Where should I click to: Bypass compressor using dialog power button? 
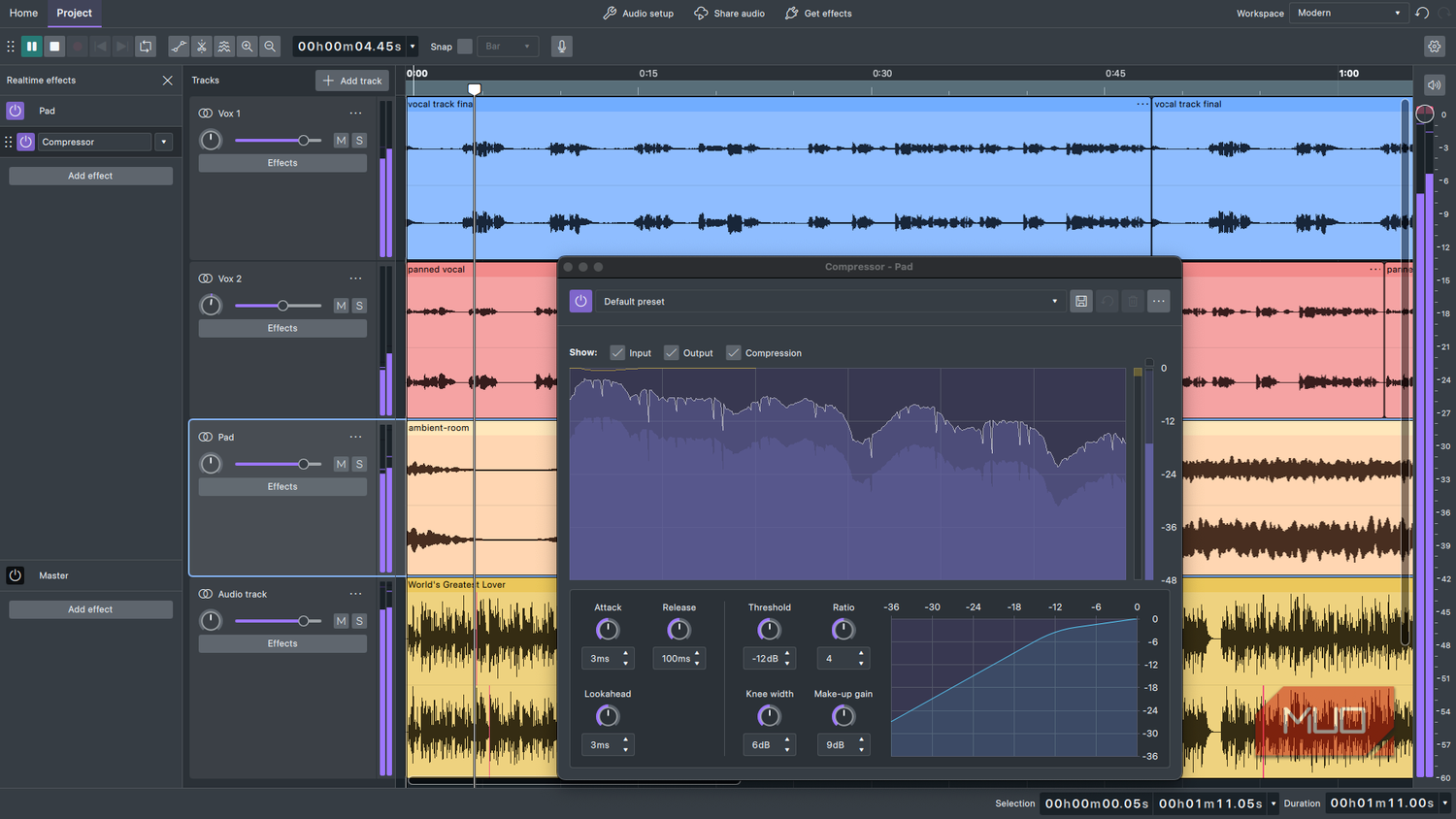coord(580,301)
